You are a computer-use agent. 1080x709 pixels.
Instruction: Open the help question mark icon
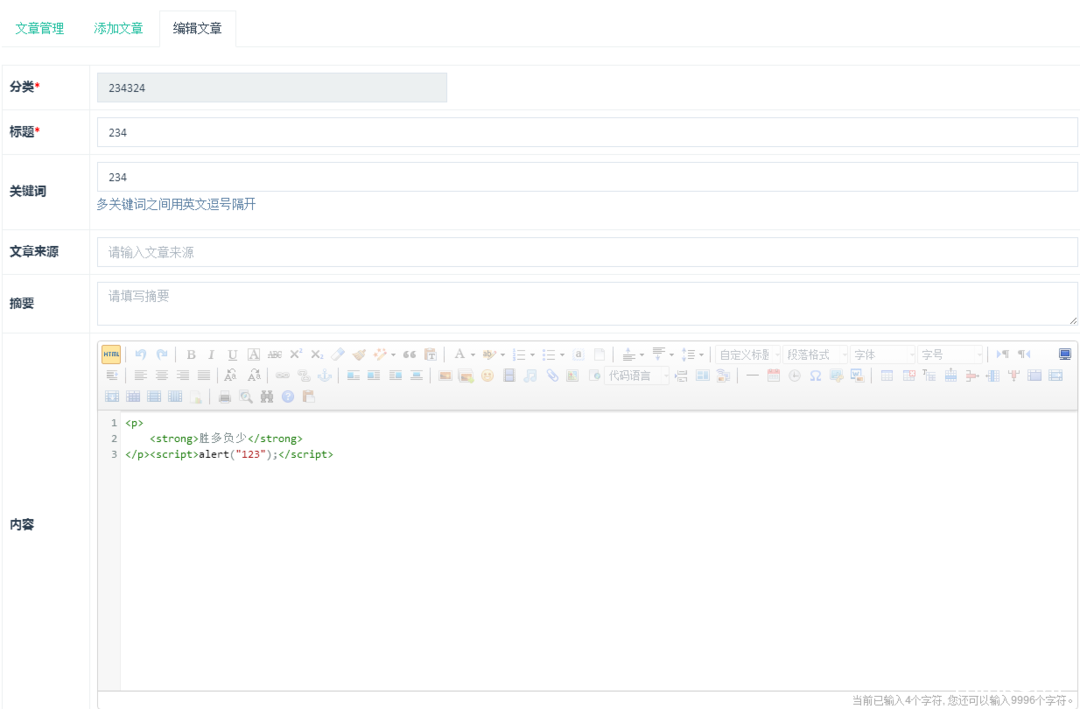[288, 396]
